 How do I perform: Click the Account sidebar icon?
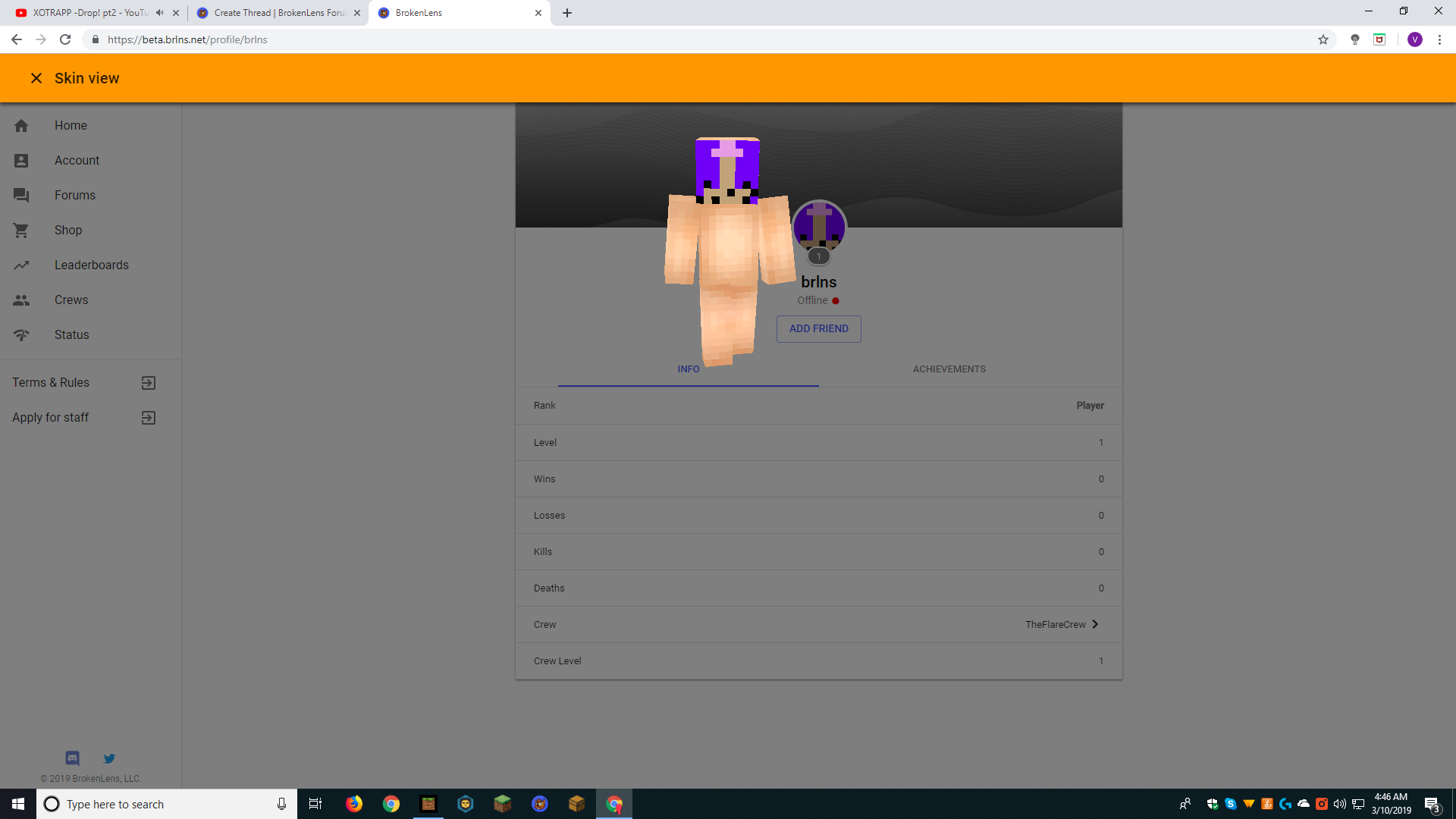pos(21,161)
